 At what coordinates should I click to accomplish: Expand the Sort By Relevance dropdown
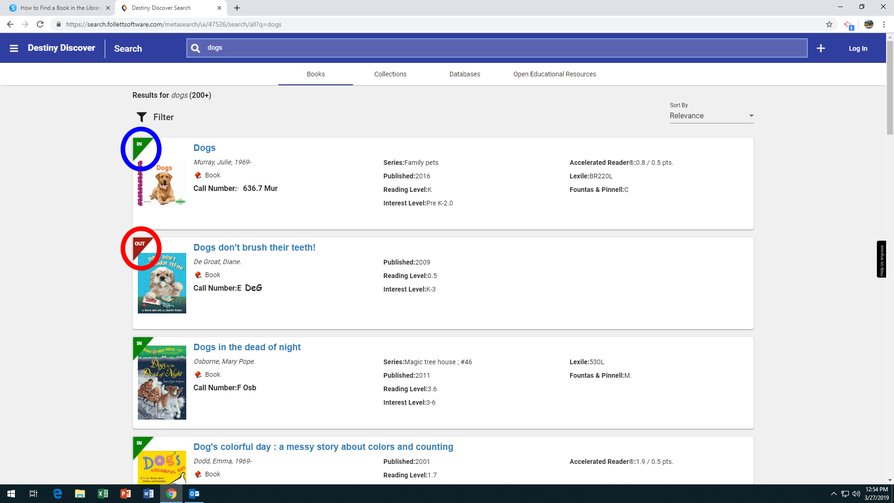[711, 116]
